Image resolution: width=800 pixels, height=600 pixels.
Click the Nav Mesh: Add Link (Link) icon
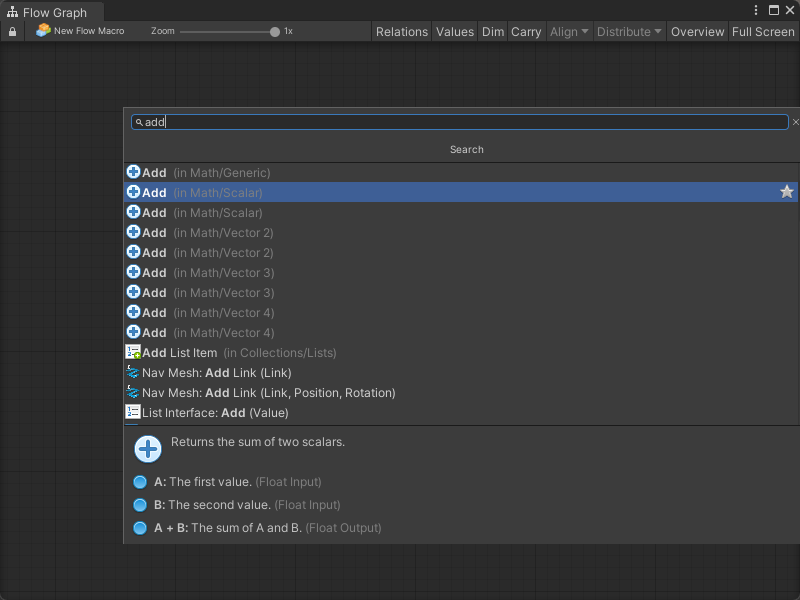[133, 372]
